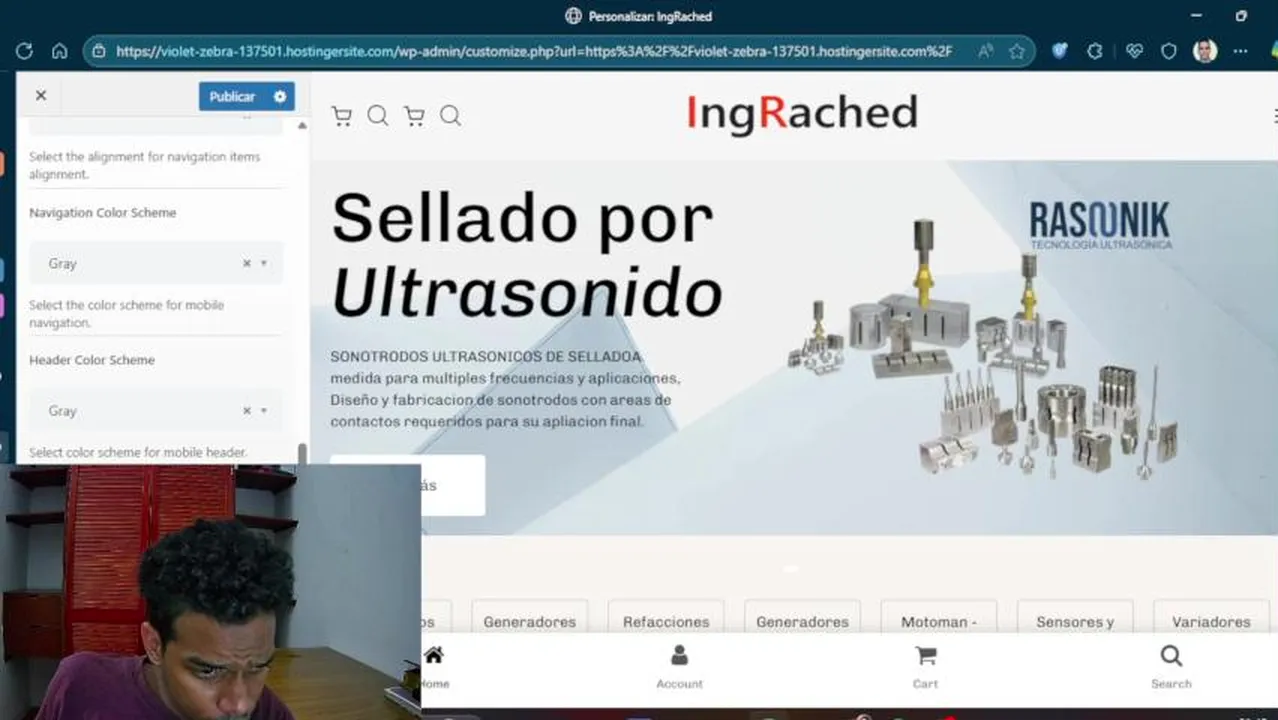Click the Publicar button
The width and height of the screenshot is (1278, 720).
point(232,96)
